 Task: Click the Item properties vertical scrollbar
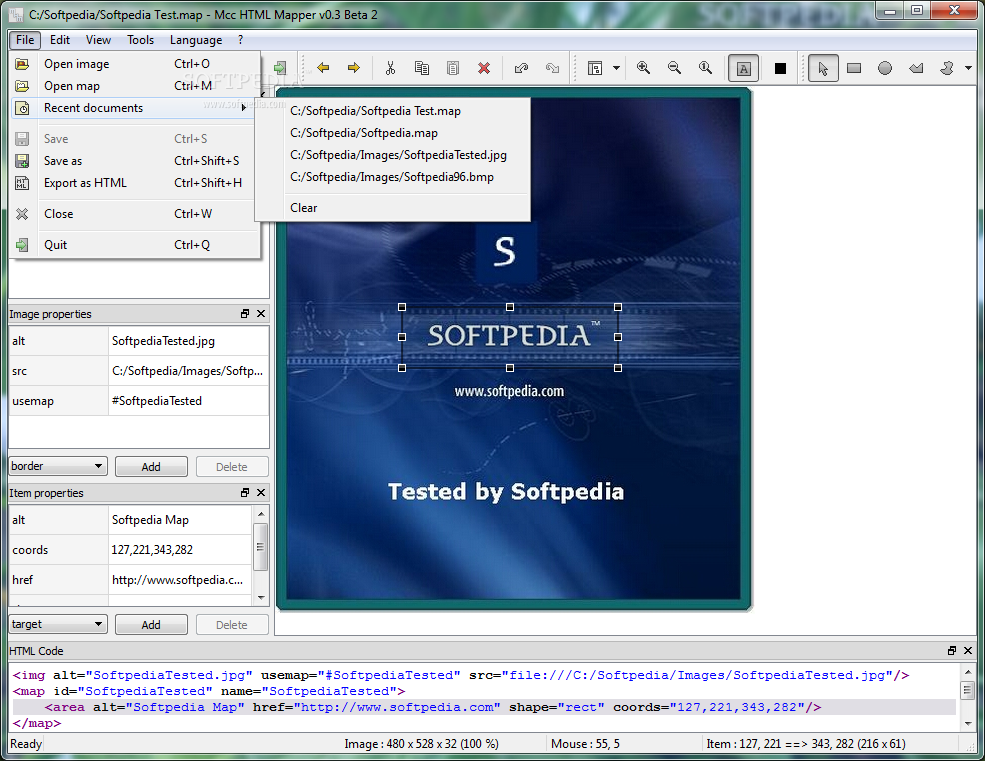click(x=261, y=556)
